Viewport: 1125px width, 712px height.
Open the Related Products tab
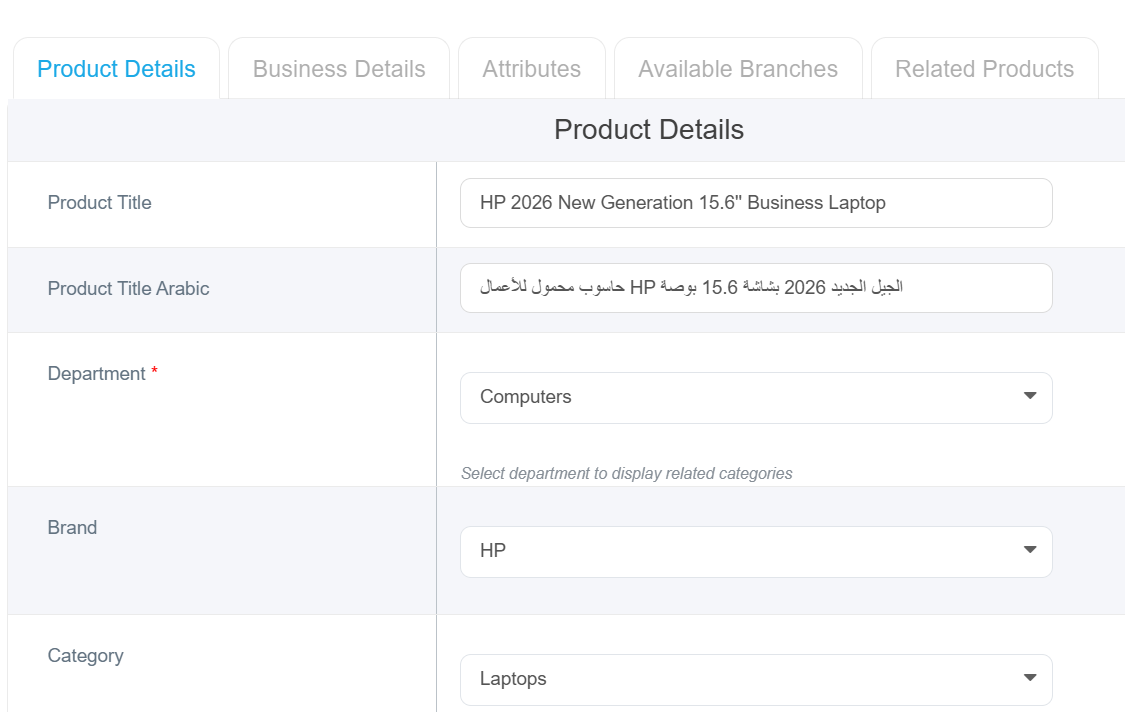[x=984, y=69]
